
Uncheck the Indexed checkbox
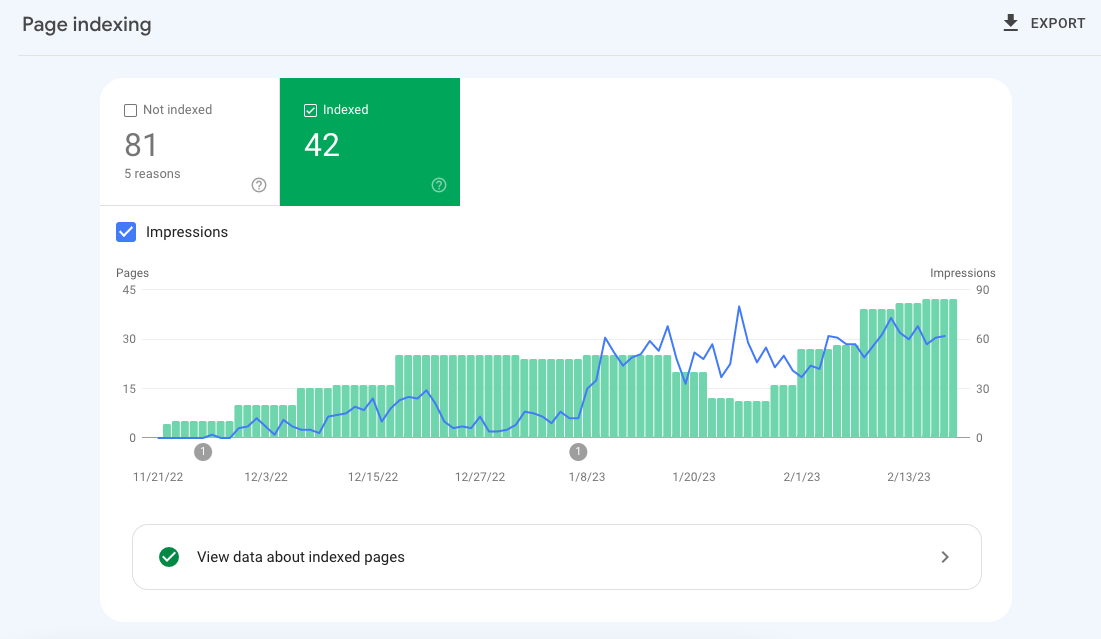[x=310, y=110]
